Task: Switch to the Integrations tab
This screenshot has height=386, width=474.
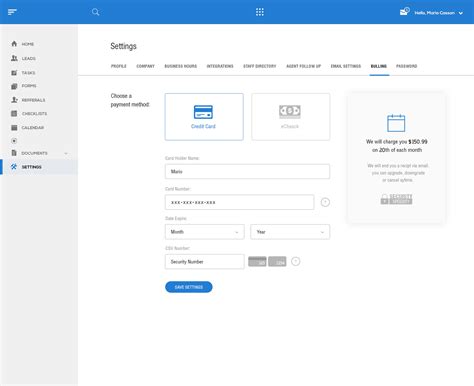Action: (220, 66)
